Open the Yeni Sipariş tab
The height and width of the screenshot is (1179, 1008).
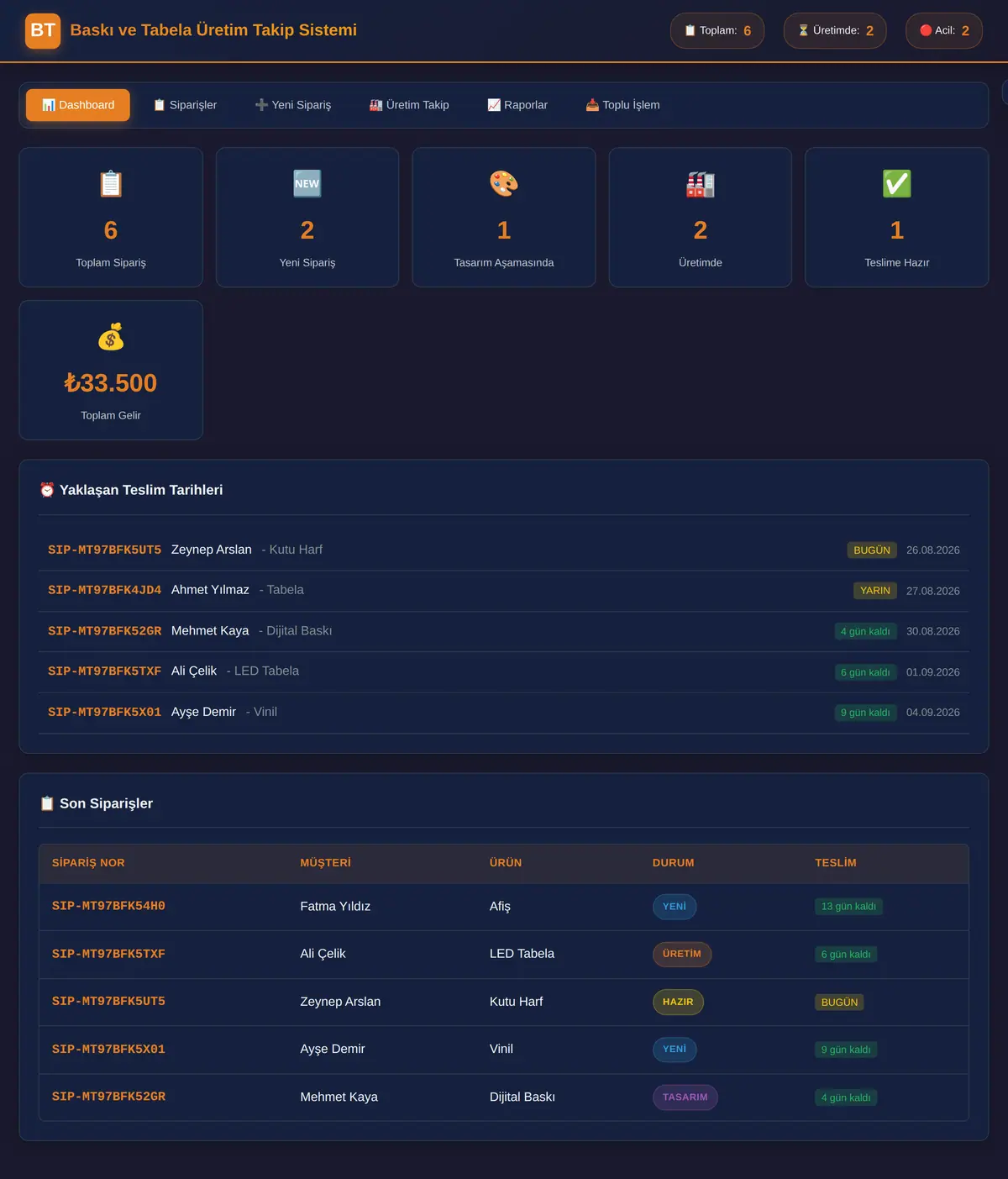point(293,105)
